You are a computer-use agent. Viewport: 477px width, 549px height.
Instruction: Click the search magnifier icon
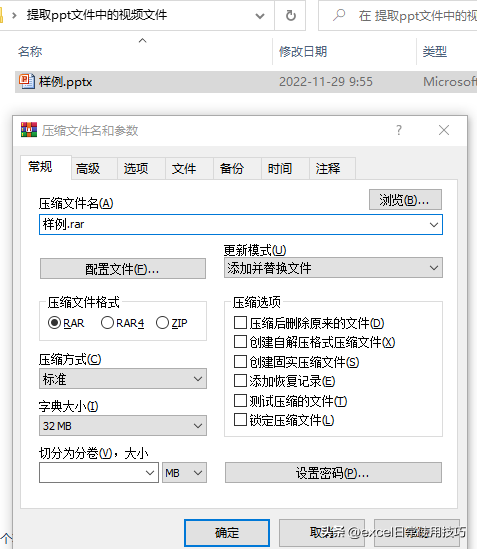pyautogui.click(x=339, y=15)
